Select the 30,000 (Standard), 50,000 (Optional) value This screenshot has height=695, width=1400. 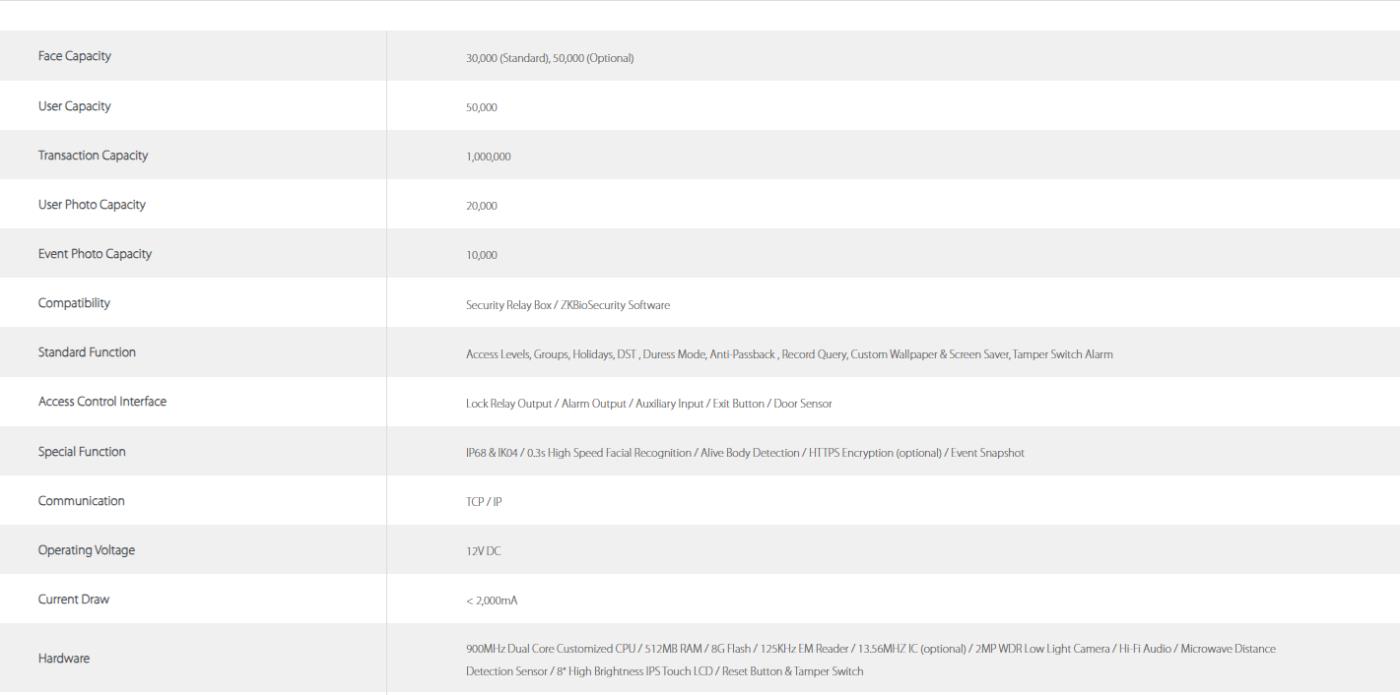550,58
